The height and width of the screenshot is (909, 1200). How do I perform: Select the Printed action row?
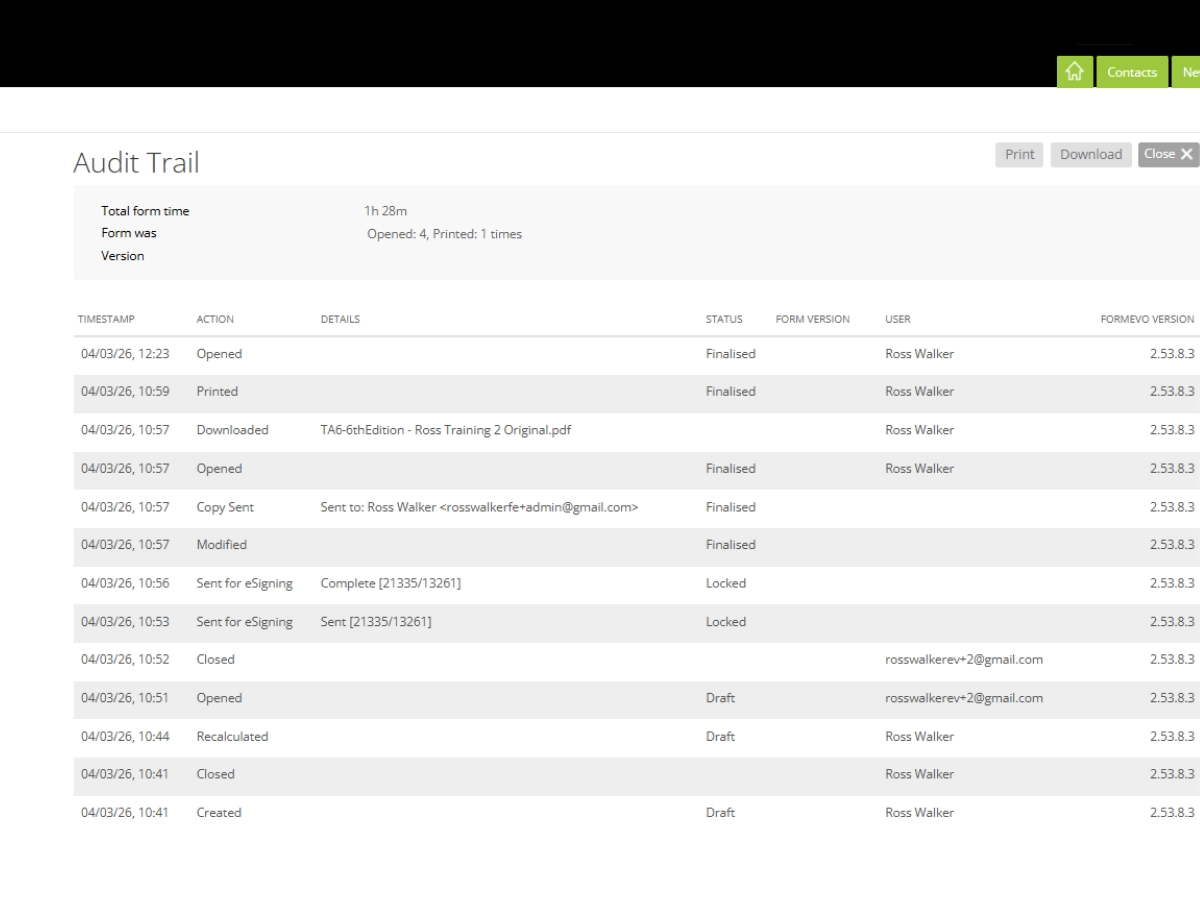tap(636, 392)
